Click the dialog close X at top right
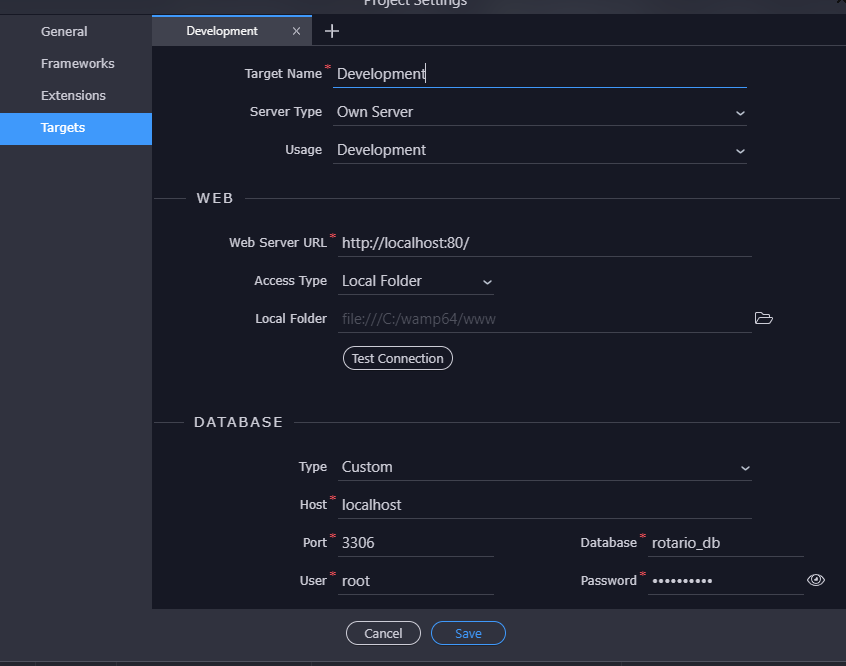 pos(840,4)
